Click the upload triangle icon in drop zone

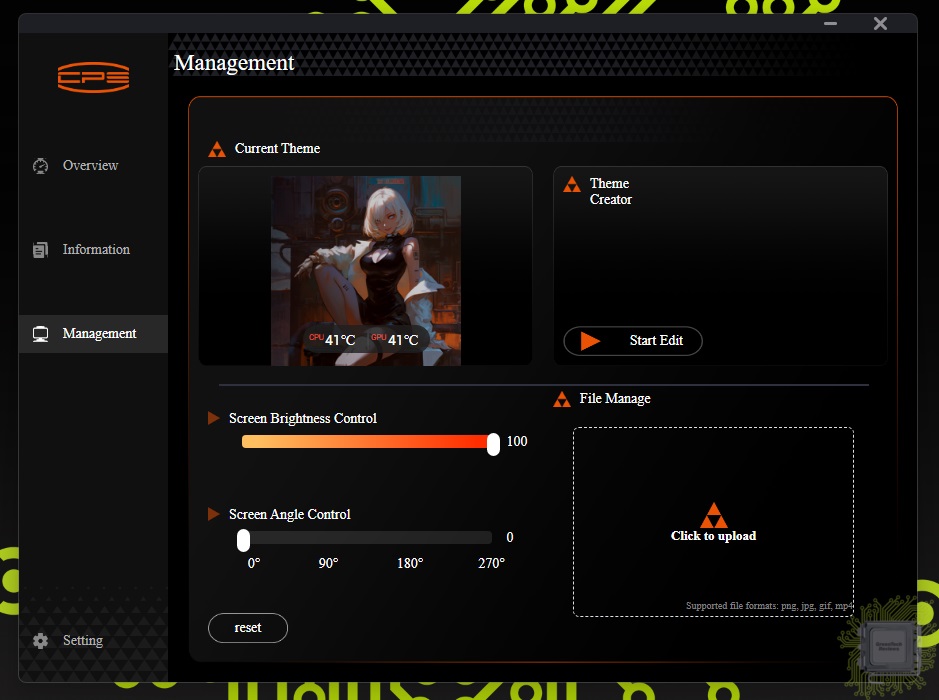pyautogui.click(x=713, y=515)
